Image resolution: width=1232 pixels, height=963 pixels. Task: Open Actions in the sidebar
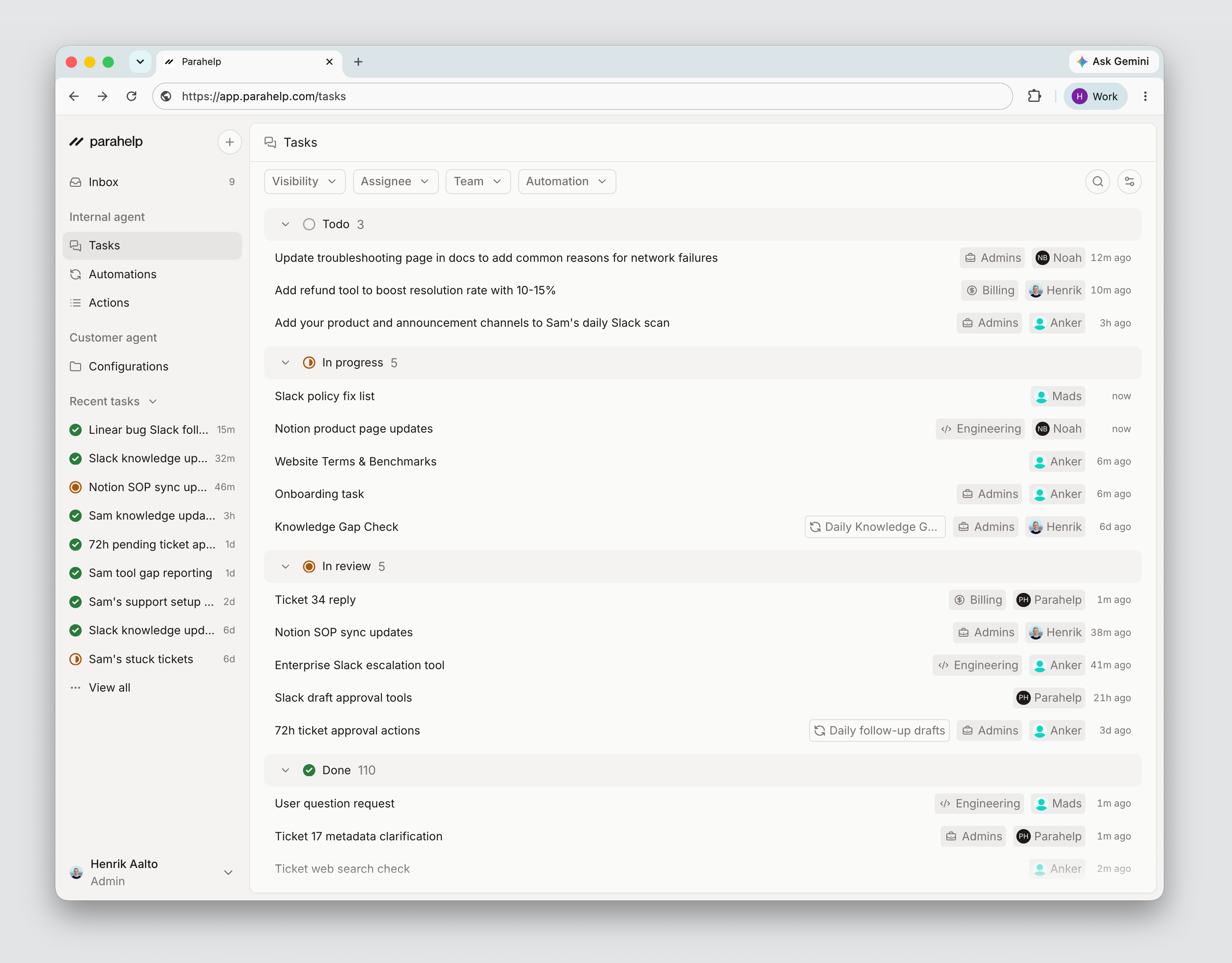[x=152, y=303]
